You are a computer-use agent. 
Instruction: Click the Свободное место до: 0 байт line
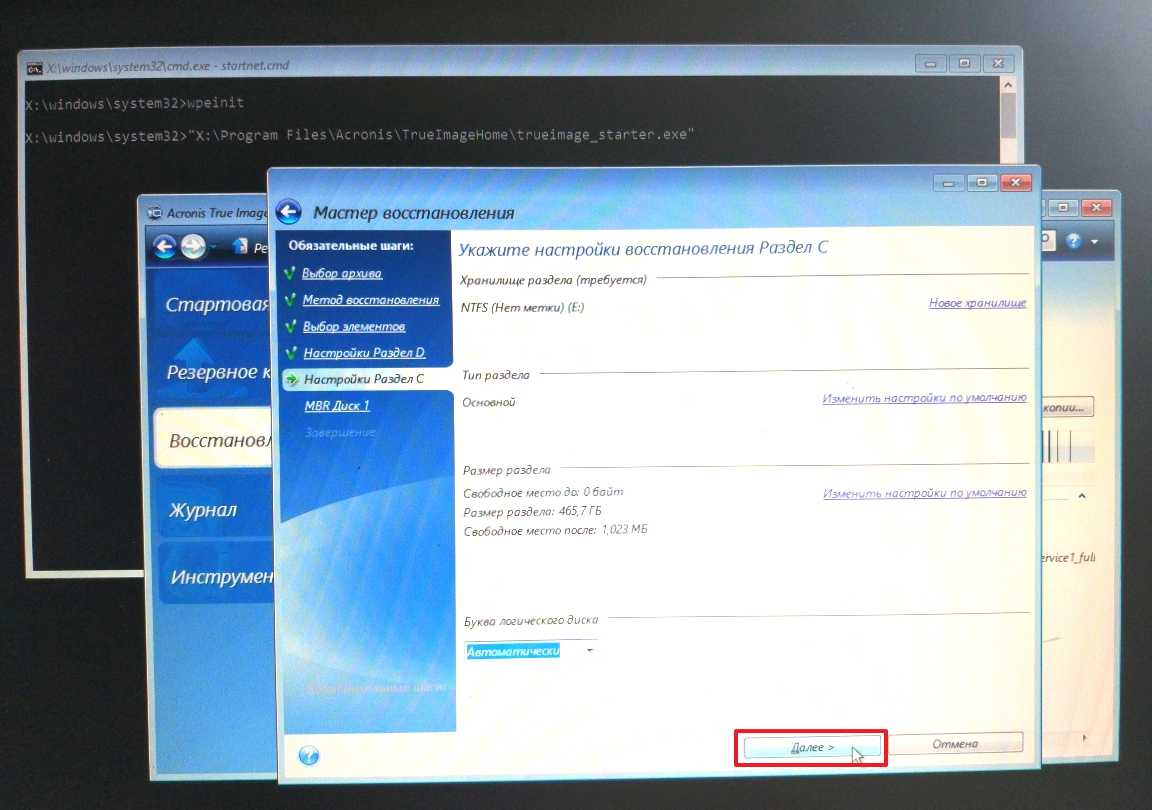tap(543, 492)
